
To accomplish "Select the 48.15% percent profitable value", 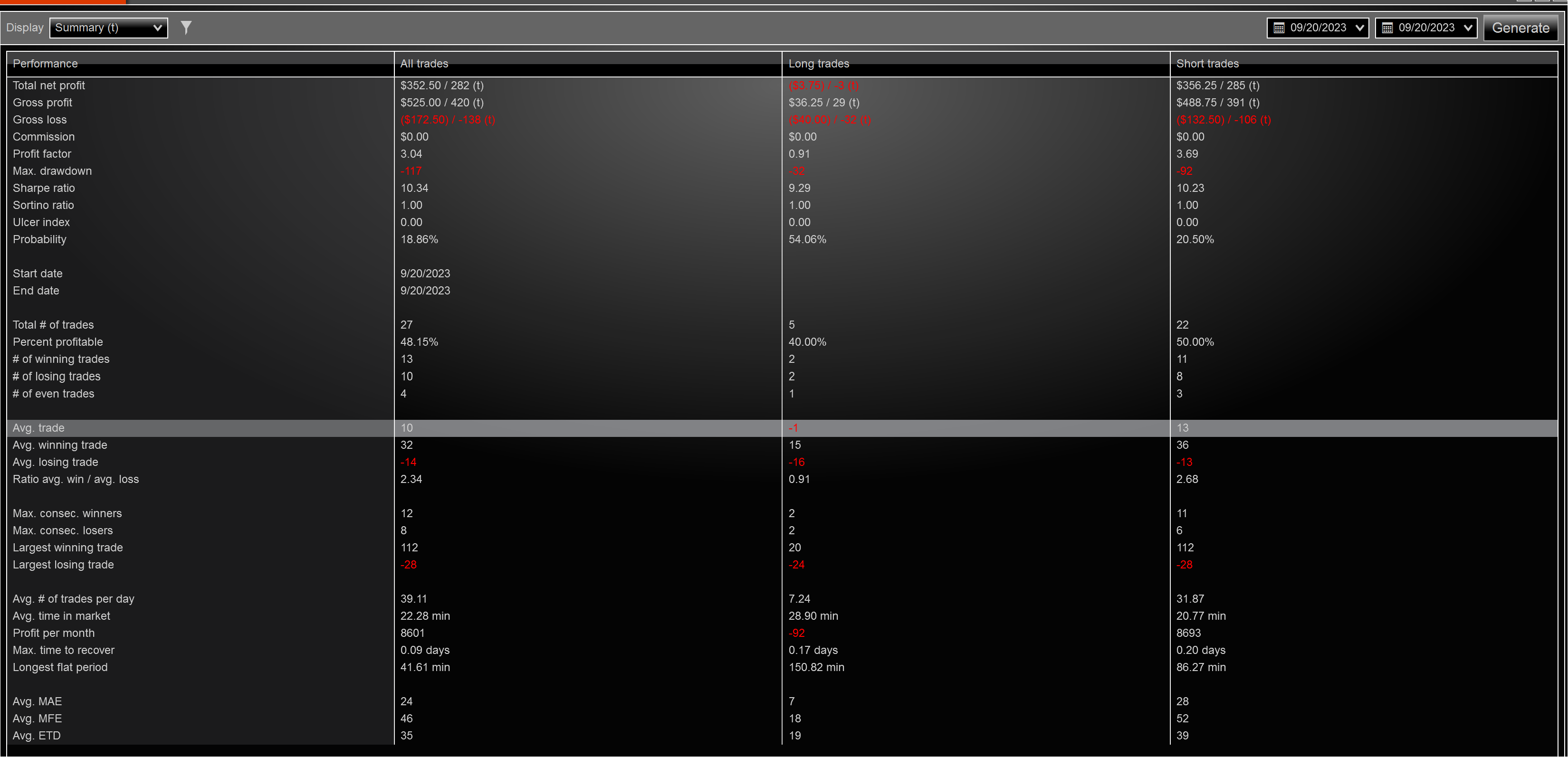I will click(419, 342).
